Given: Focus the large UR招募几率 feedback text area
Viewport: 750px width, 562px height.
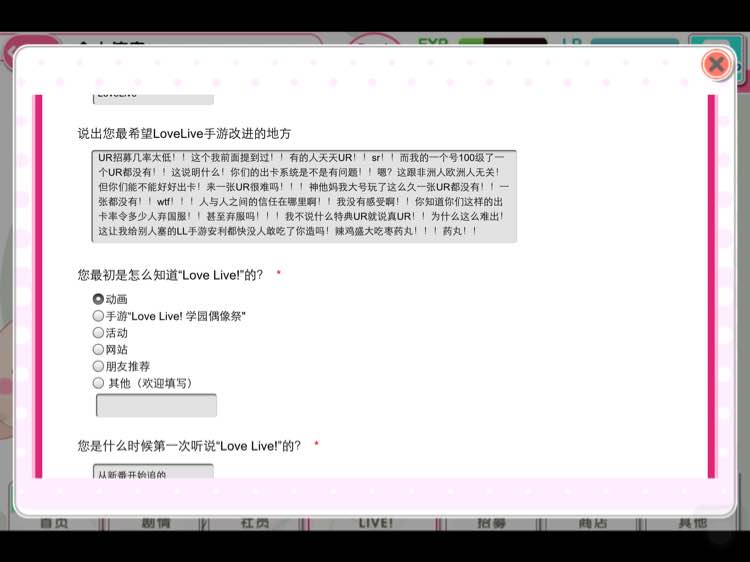Looking at the screenshot, I should coord(304,196).
